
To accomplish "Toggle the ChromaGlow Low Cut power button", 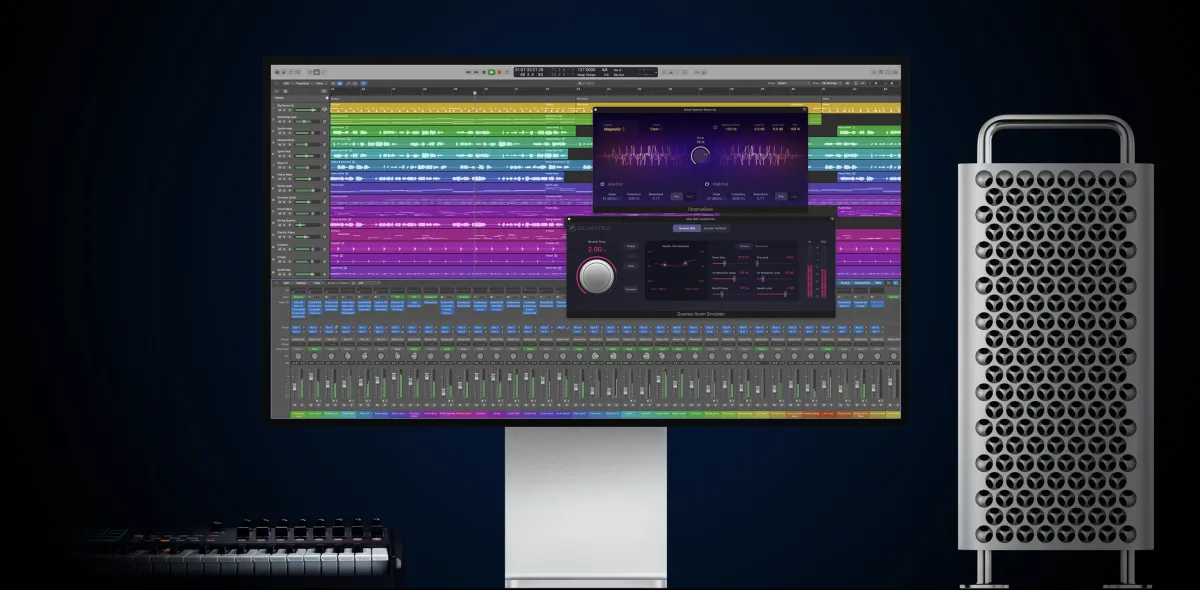I will 602,184.
